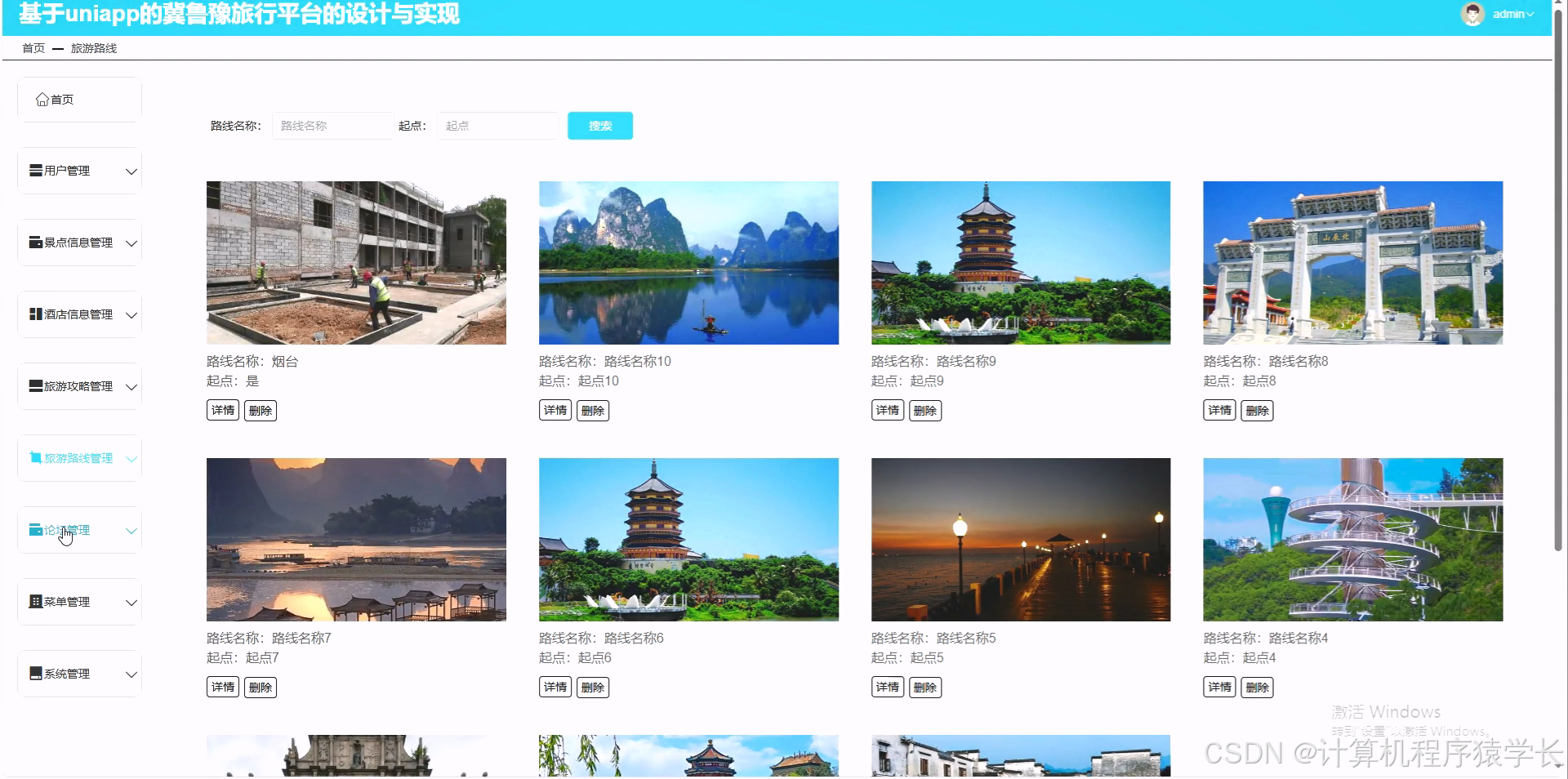The height and width of the screenshot is (779, 1568).
Task: Click the 旅游路线 breadcrumb text
Action: 94,48
